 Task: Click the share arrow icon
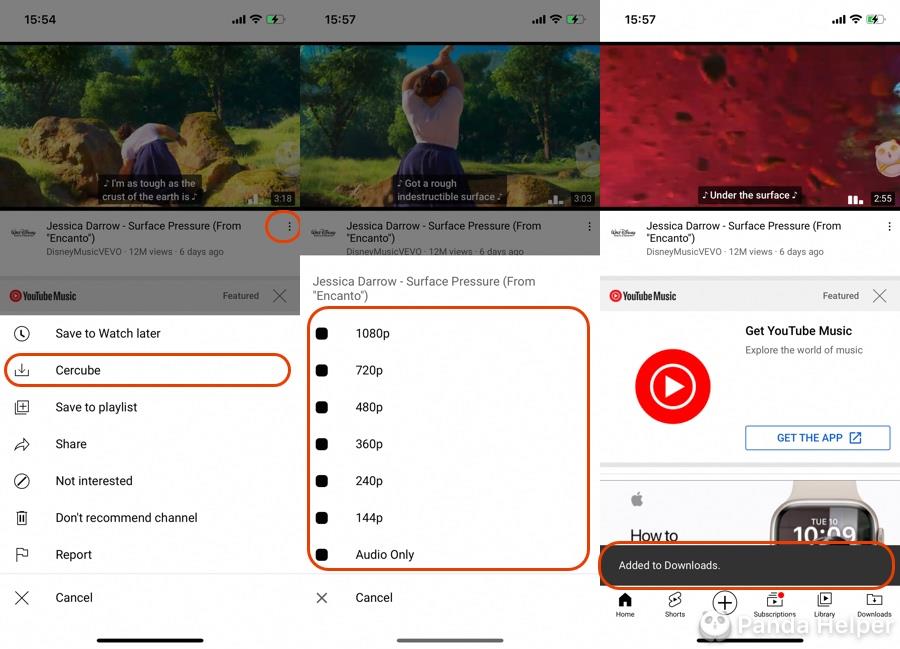click(22, 444)
